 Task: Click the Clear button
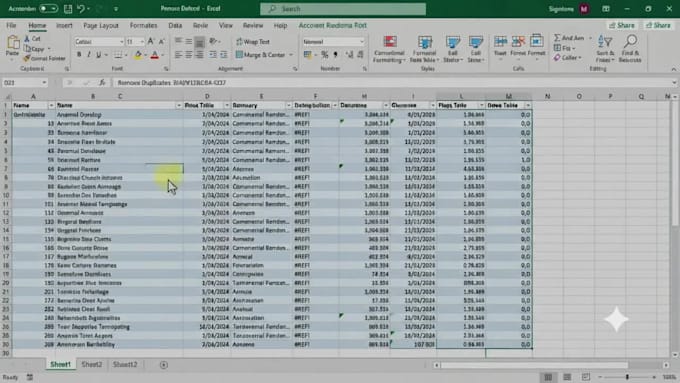[566, 58]
